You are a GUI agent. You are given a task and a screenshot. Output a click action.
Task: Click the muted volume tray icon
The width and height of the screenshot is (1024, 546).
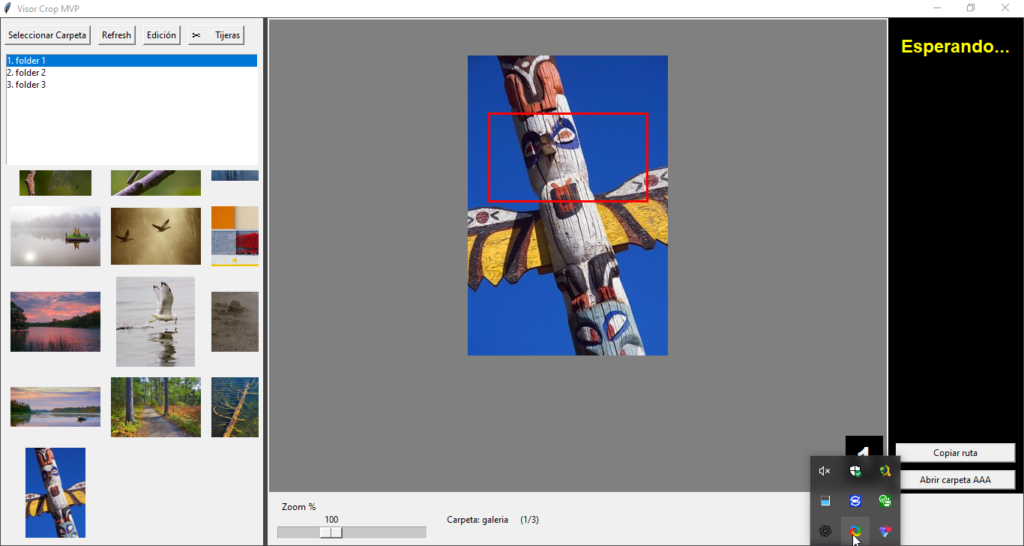(825, 471)
